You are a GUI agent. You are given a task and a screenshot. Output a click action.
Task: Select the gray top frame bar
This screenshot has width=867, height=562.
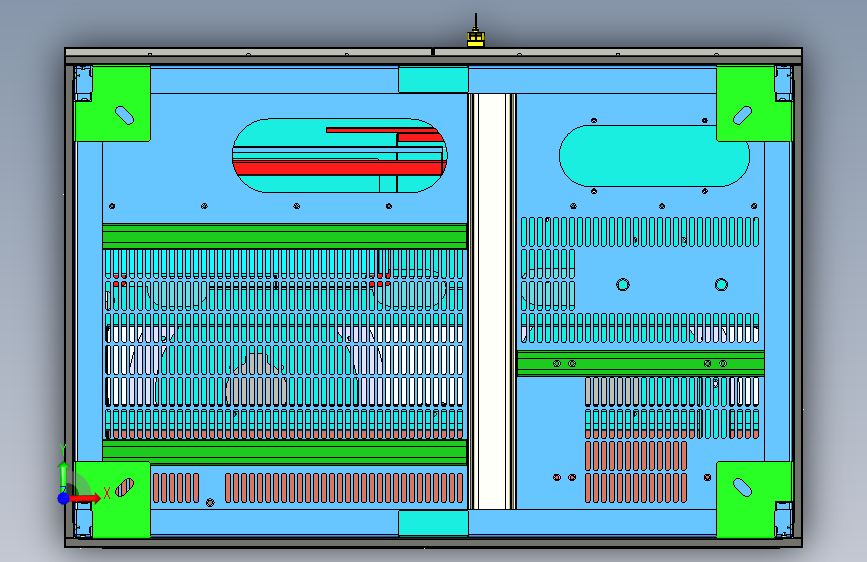[x=434, y=53]
